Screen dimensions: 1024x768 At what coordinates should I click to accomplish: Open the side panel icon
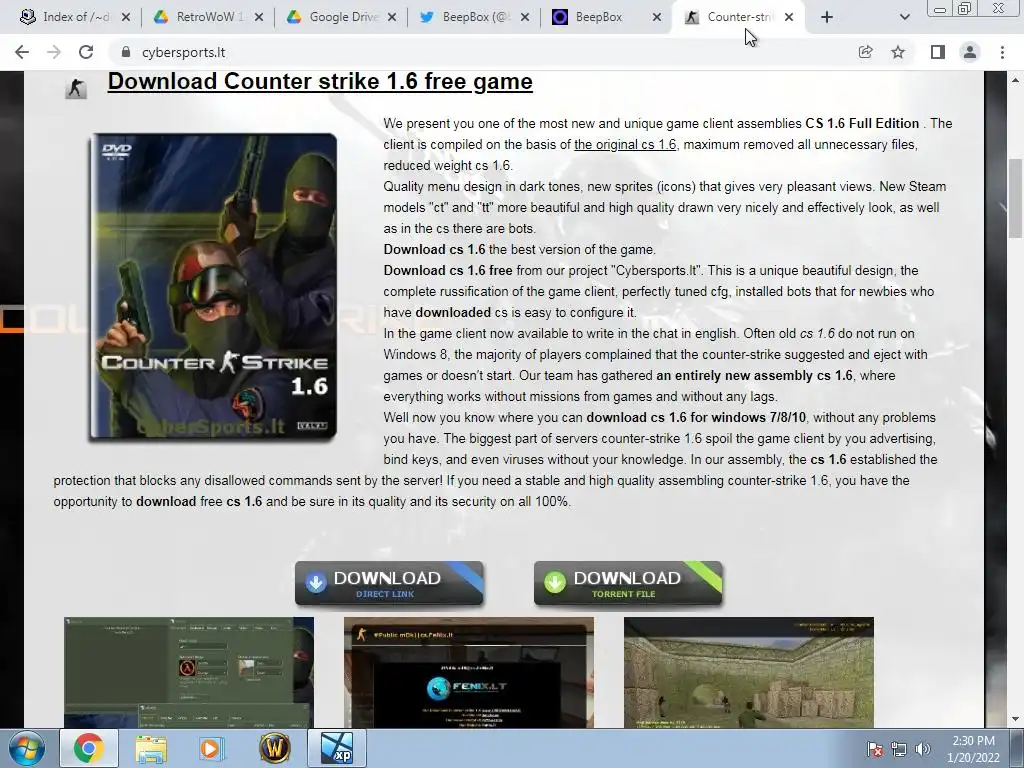click(x=938, y=52)
